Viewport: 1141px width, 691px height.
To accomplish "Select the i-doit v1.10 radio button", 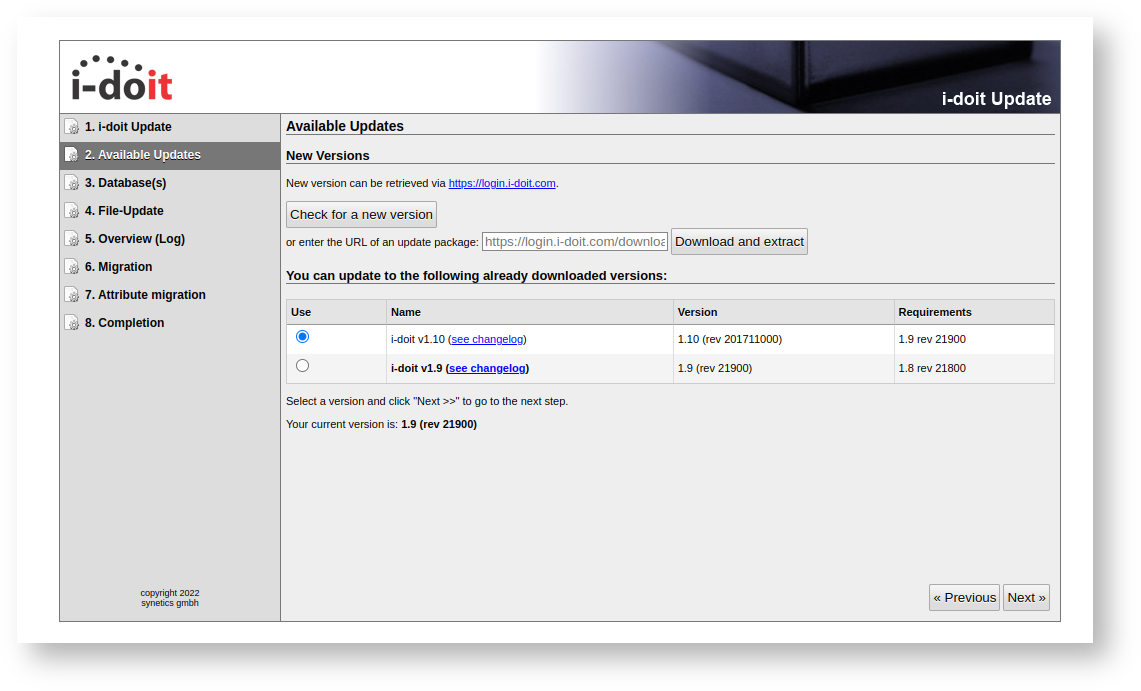I will click(x=303, y=337).
